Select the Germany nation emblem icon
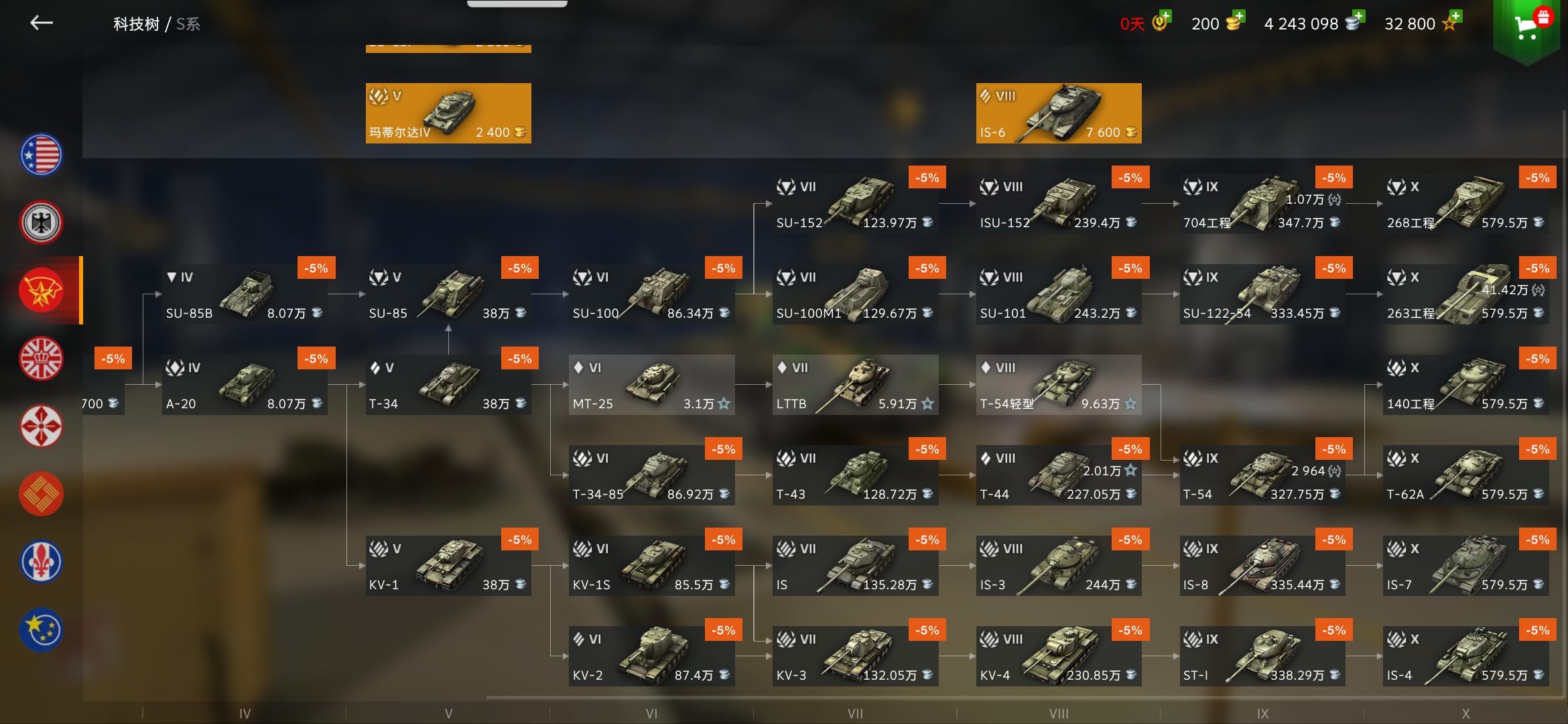1568x724 pixels. pyautogui.click(x=42, y=223)
